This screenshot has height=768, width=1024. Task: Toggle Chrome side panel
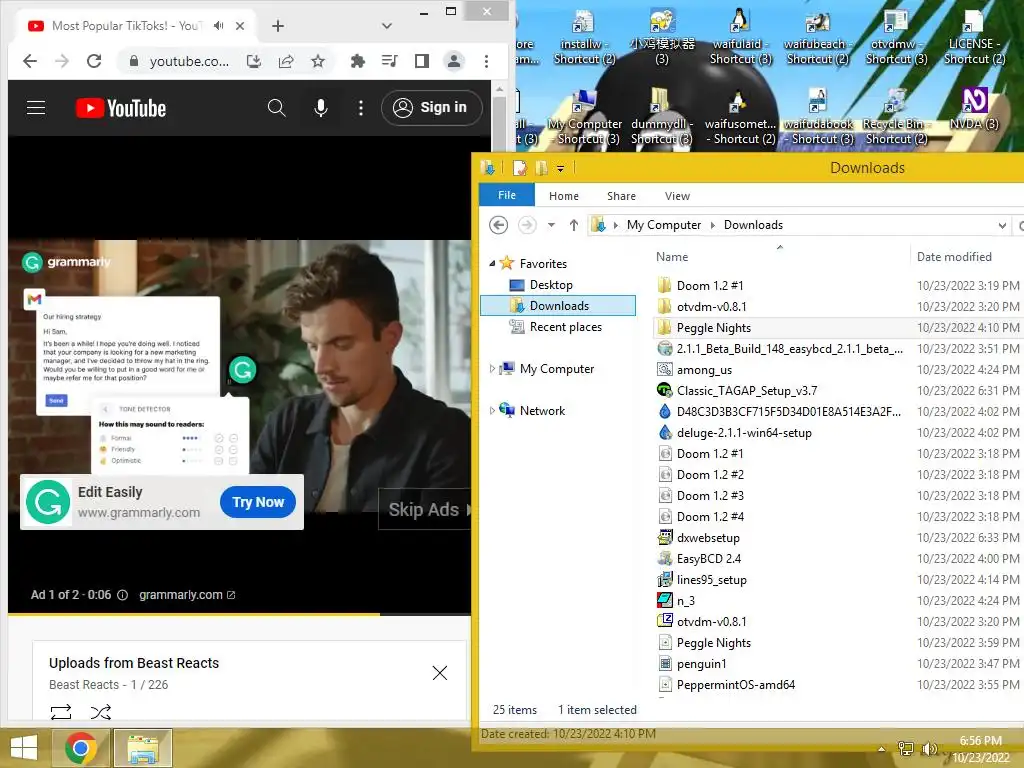click(x=422, y=61)
